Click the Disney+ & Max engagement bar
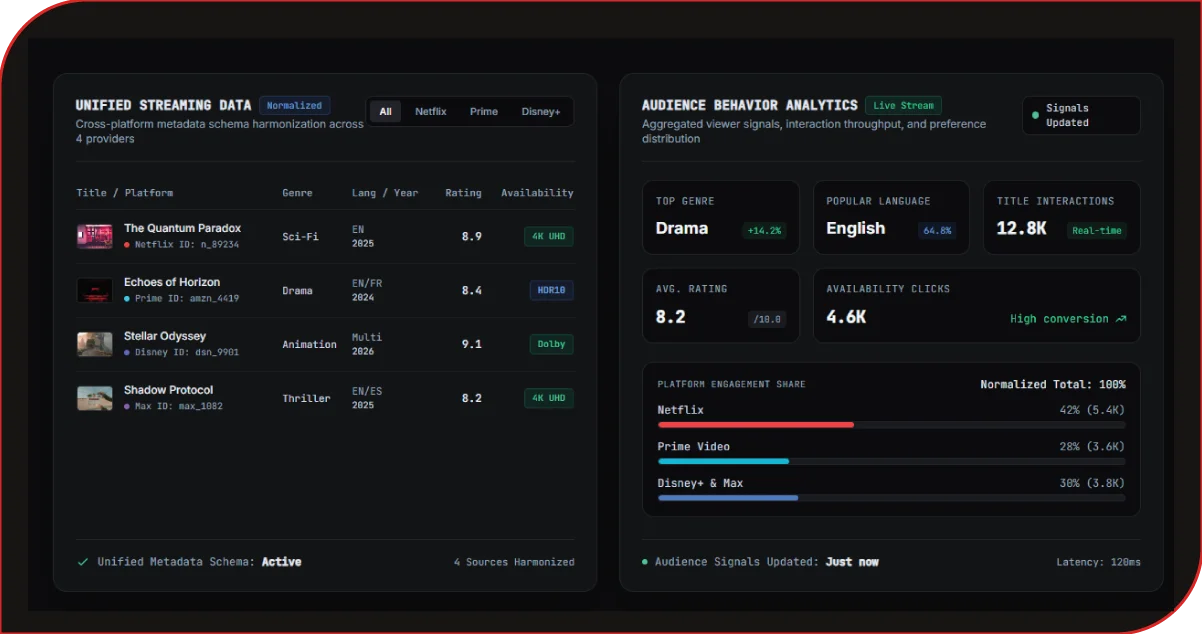The image size is (1202, 634). pyautogui.click(x=891, y=497)
